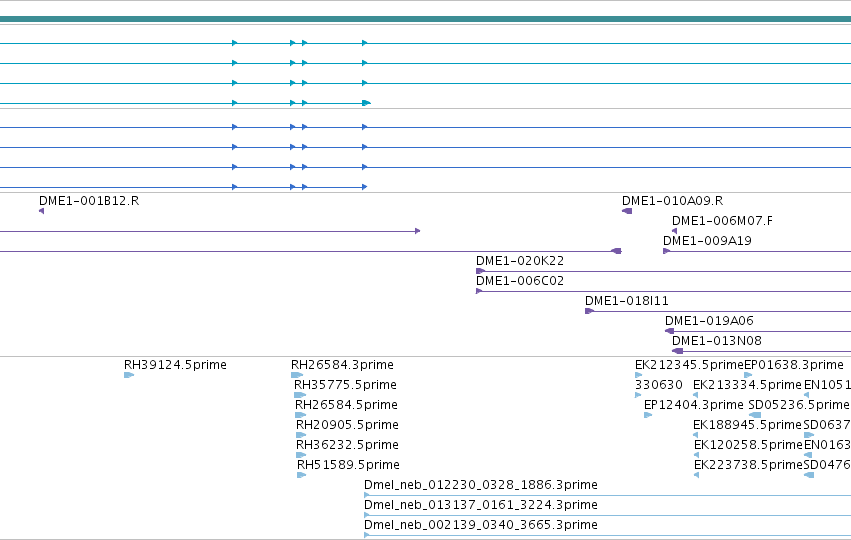Click the EK212345.5prime EST label
Viewport: 851px width, 540px height.
pos(689,365)
